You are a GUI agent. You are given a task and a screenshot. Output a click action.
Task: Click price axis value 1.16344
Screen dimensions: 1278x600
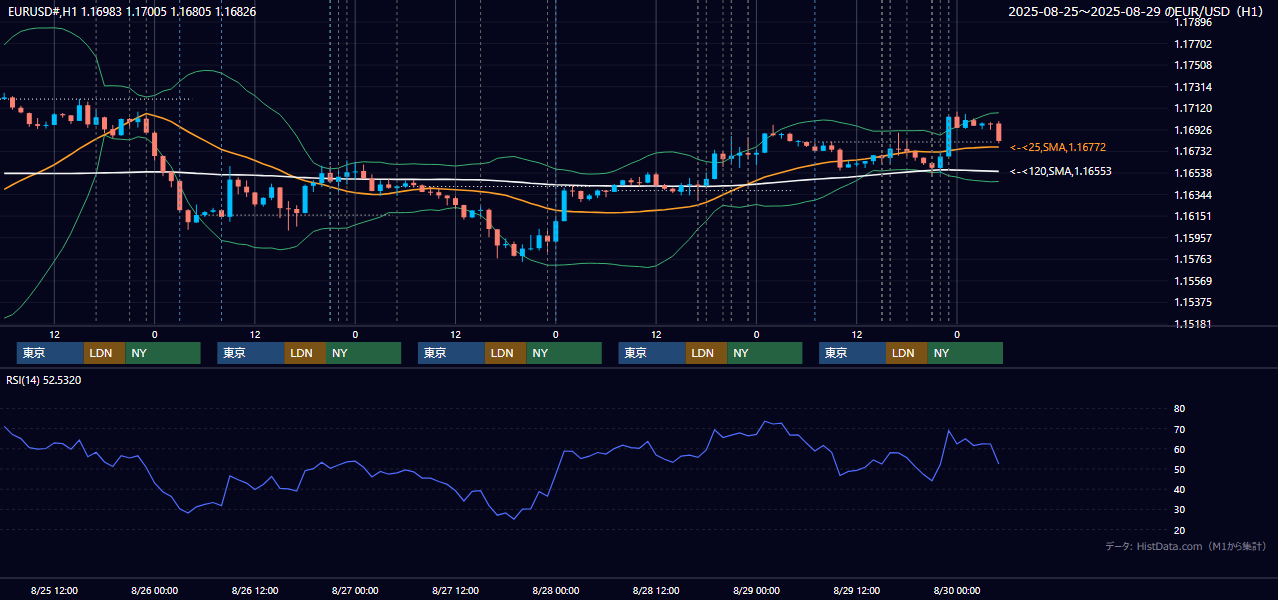point(1192,195)
